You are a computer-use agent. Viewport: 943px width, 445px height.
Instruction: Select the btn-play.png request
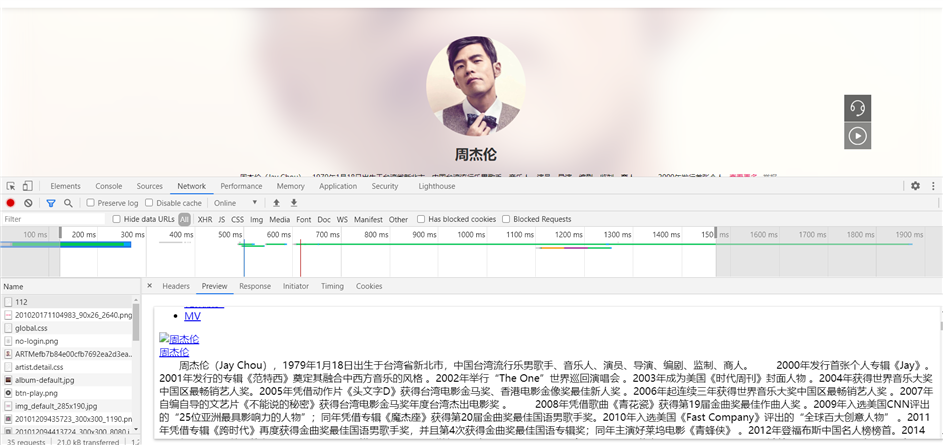(x=66, y=393)
